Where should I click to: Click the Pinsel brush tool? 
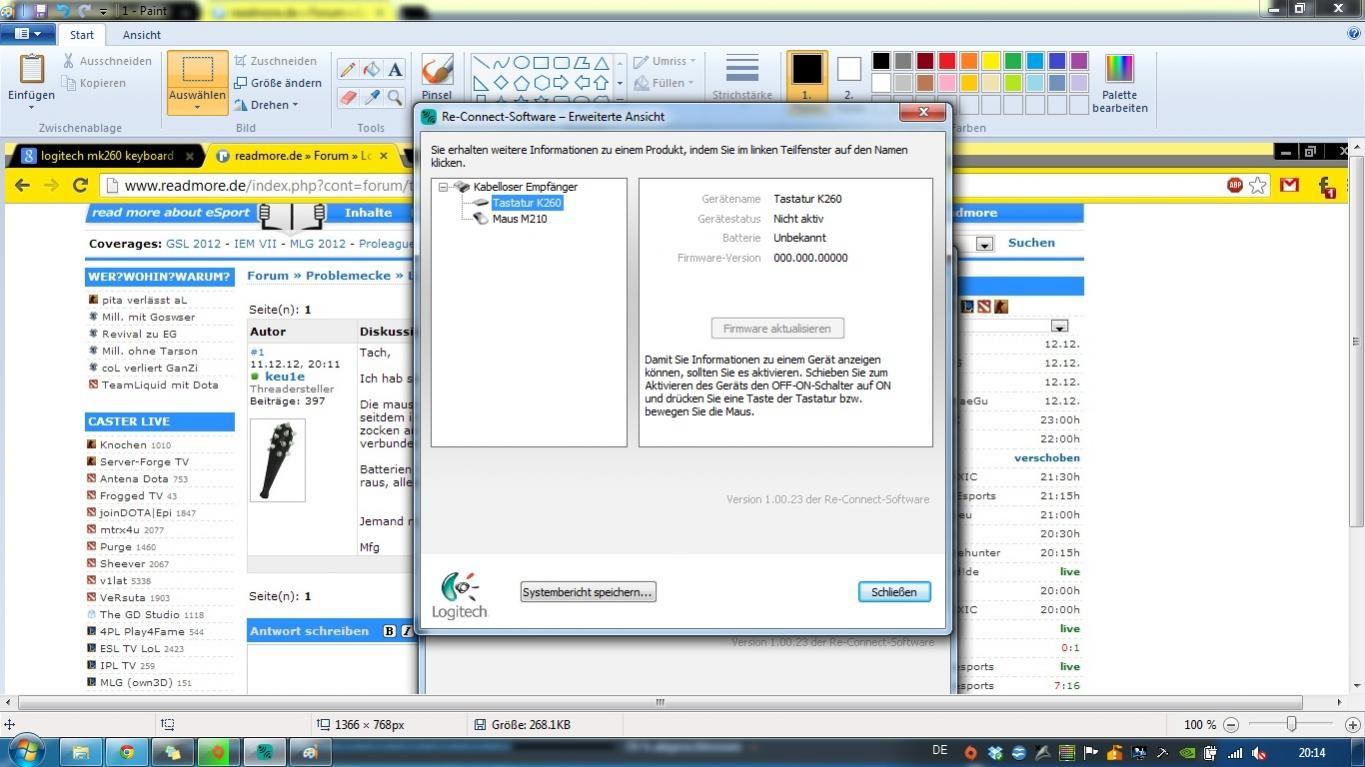(x=437, y=78)
